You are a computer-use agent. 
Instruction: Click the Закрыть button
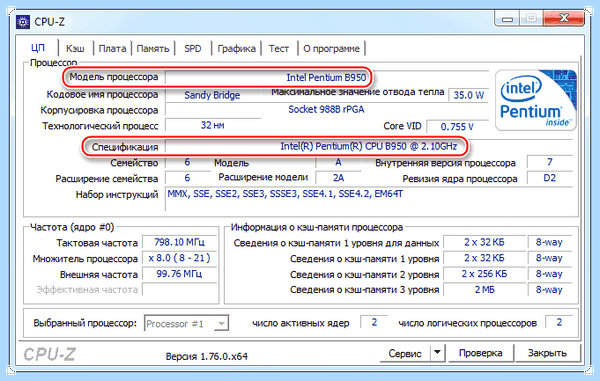tap(547, 353)
